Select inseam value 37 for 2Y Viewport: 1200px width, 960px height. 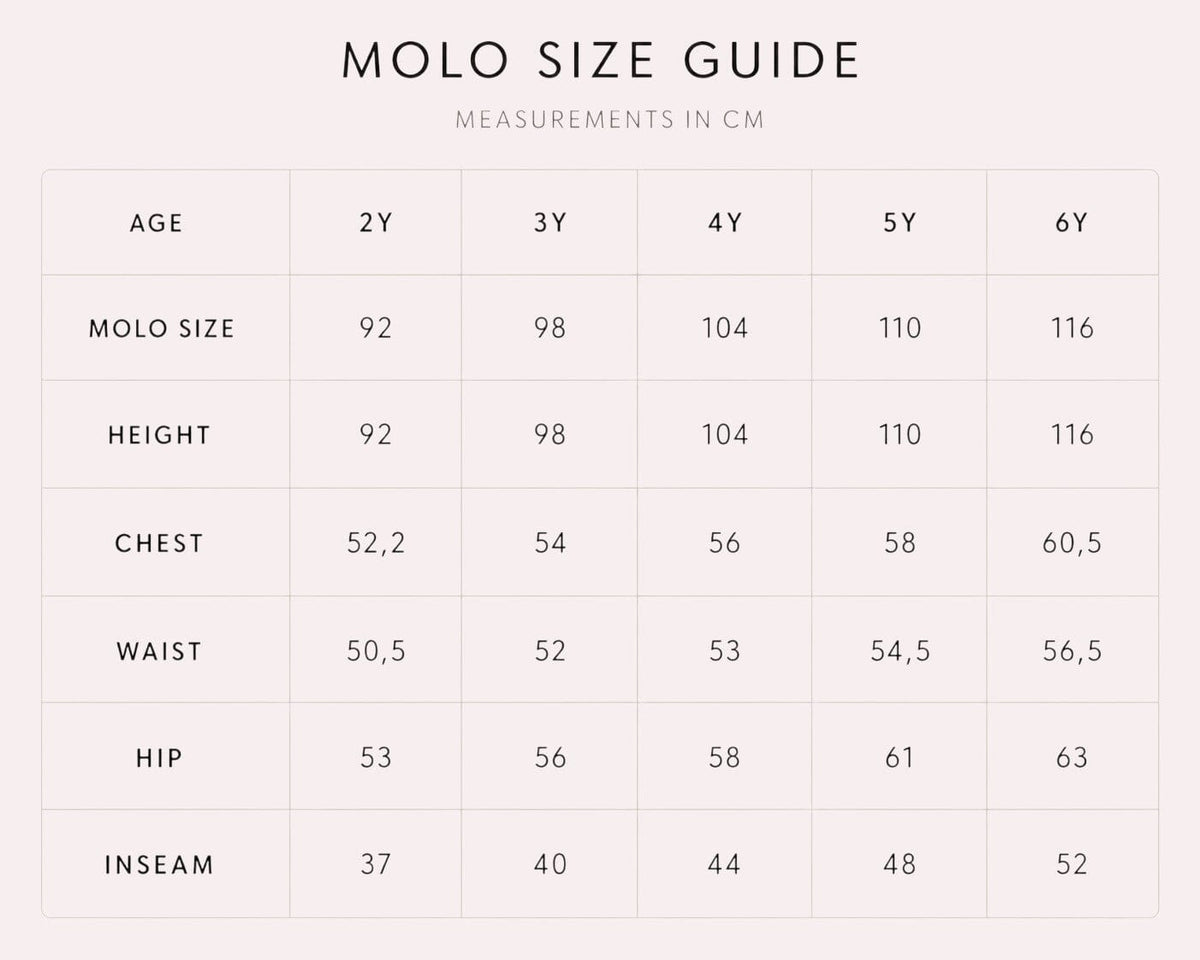[376, 865]
